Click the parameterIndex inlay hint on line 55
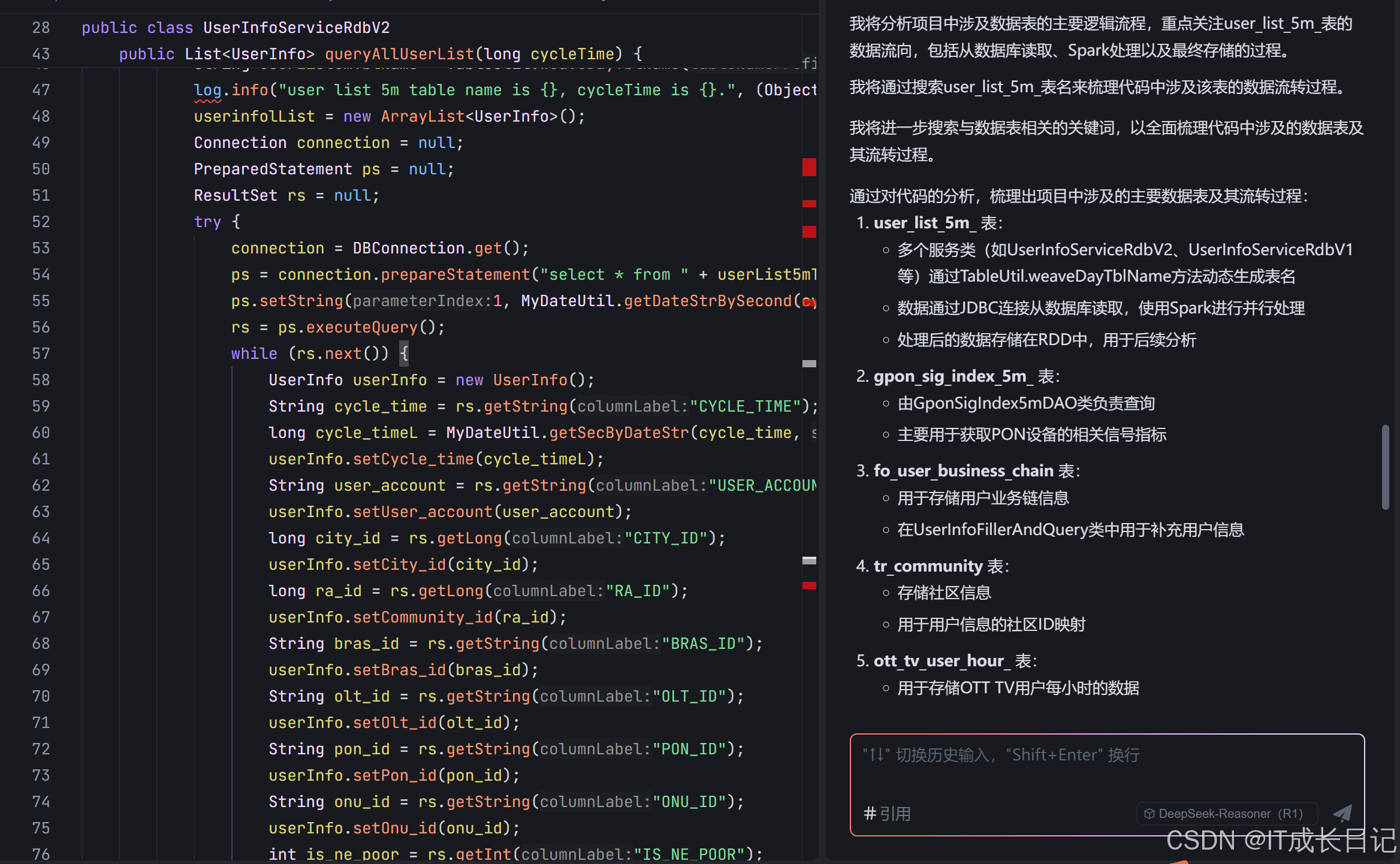The image size is (1400, 864). coord(421,301)
